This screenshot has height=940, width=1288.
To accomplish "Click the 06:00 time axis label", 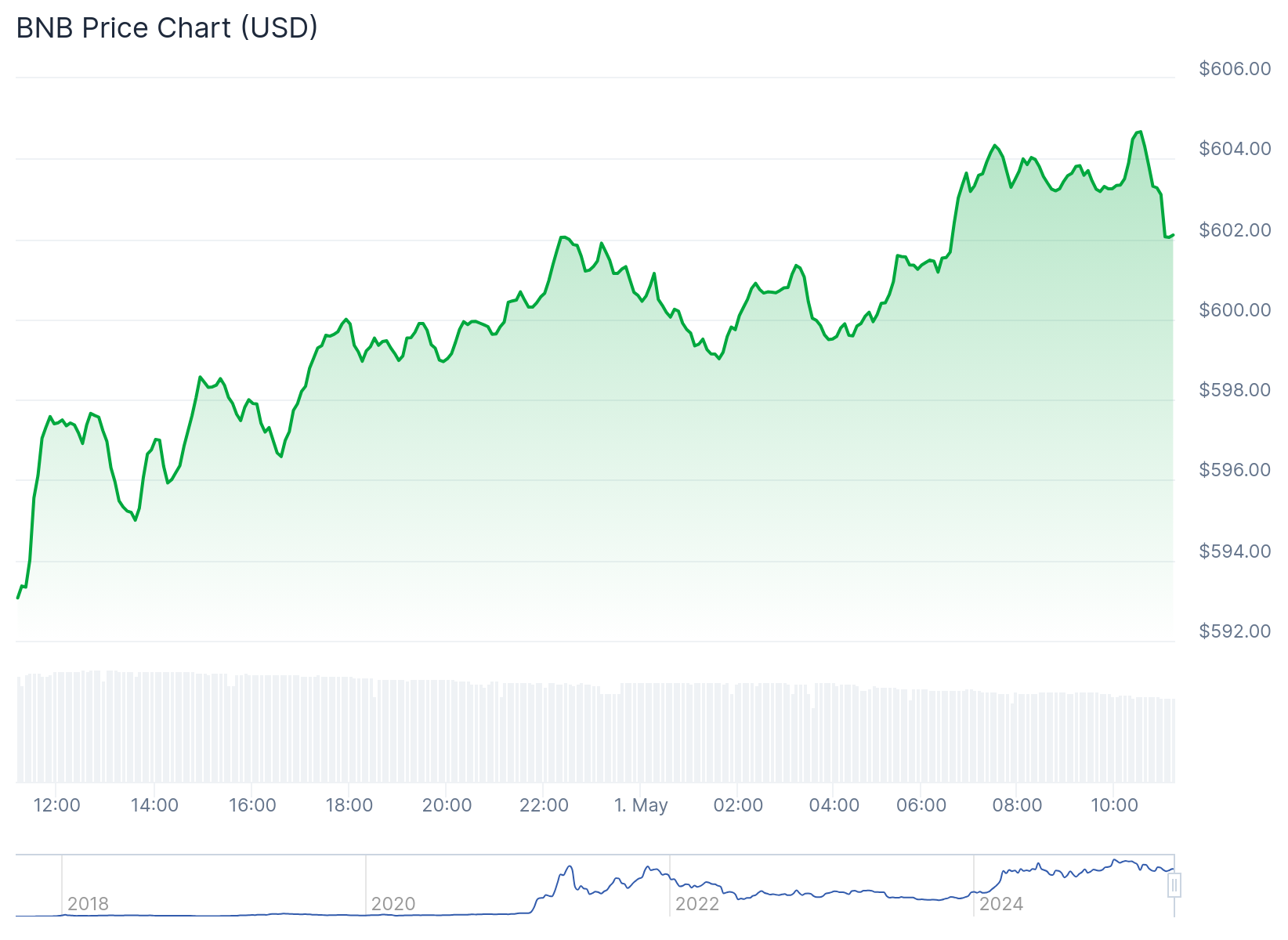I will click(x=921, y=805).
